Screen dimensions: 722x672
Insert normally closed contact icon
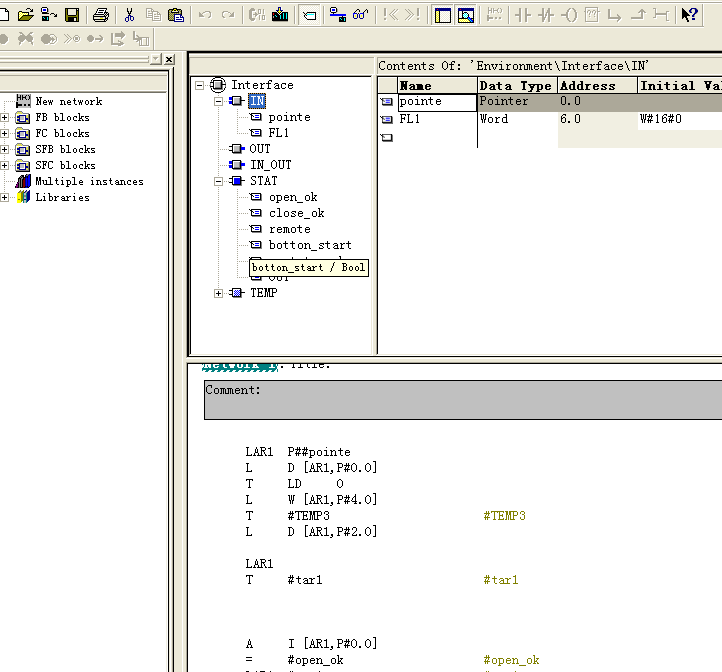tap(546, 15)
